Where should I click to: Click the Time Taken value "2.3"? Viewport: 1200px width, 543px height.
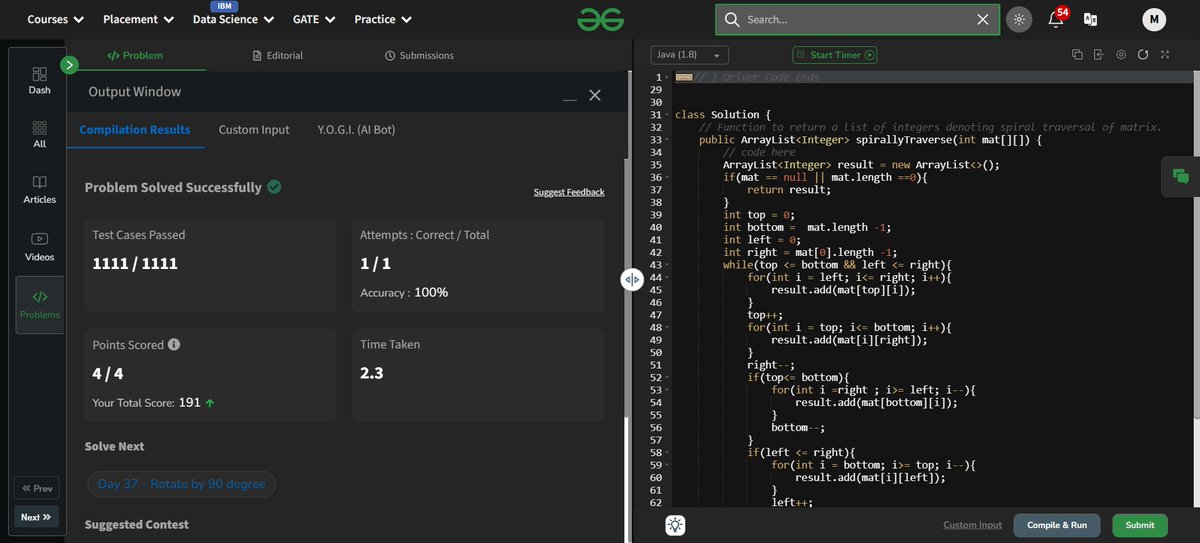(371, 373)
